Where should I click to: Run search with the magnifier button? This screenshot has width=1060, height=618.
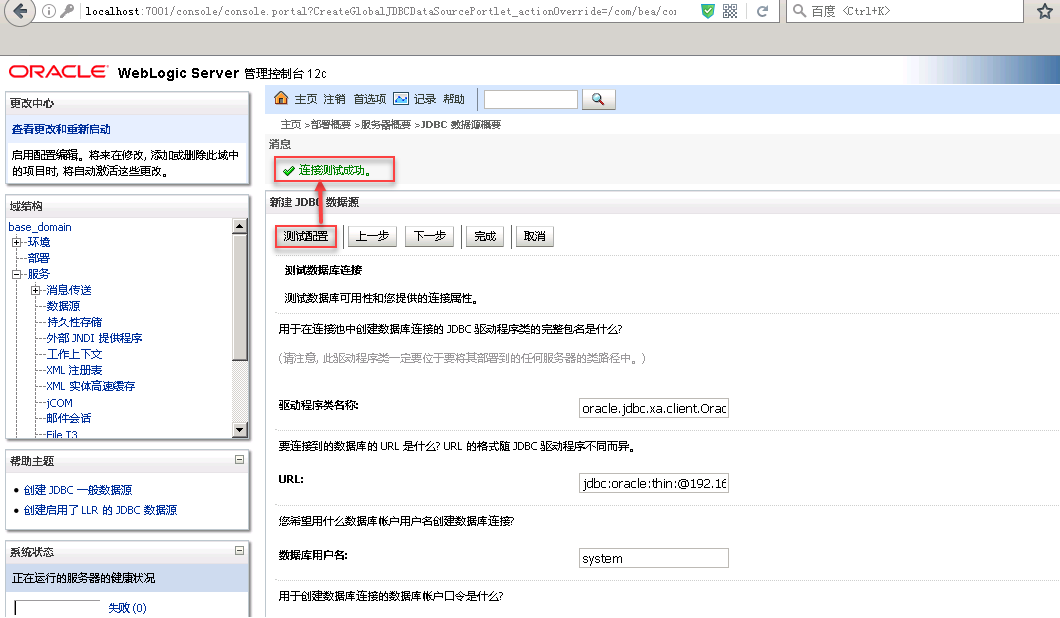[x=598, y=99]
